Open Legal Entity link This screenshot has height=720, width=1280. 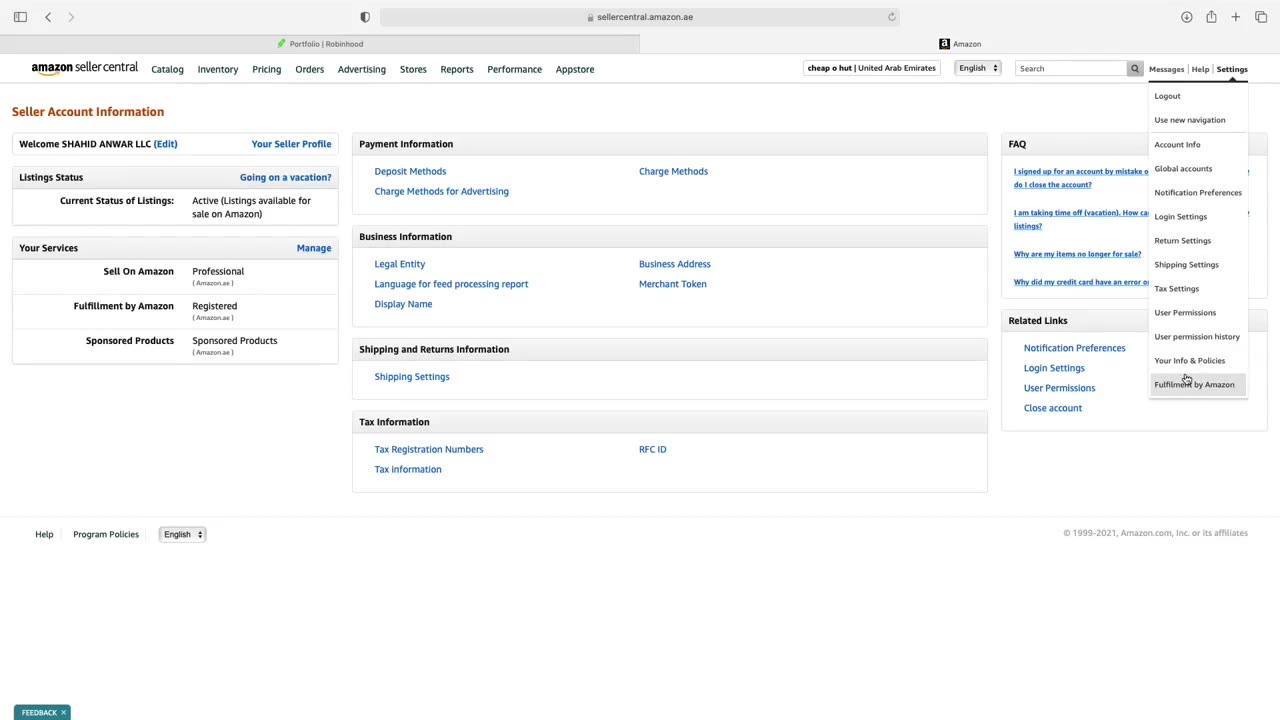coord(399,264)
